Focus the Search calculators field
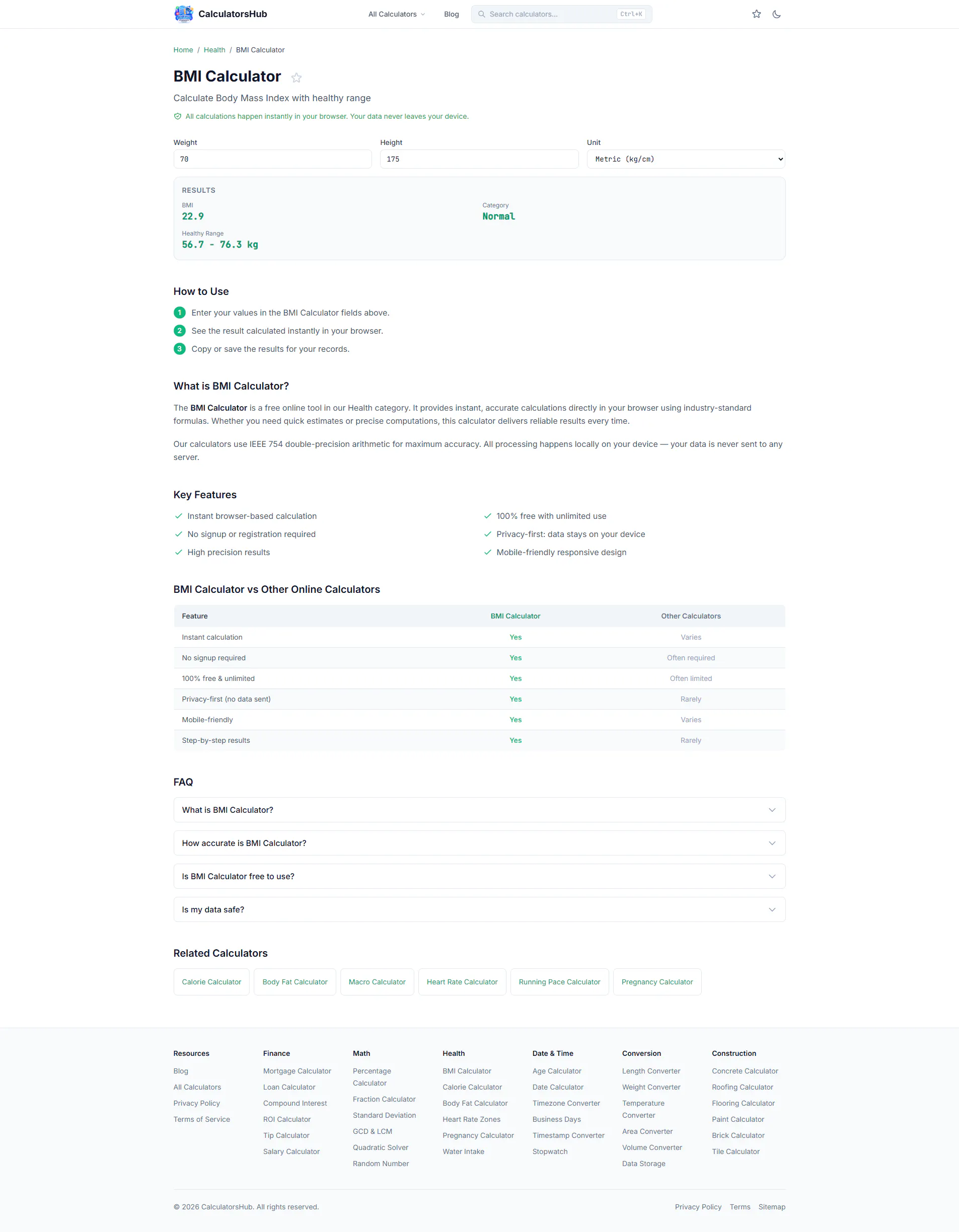 pyautogui.click(x=561, y=14)
